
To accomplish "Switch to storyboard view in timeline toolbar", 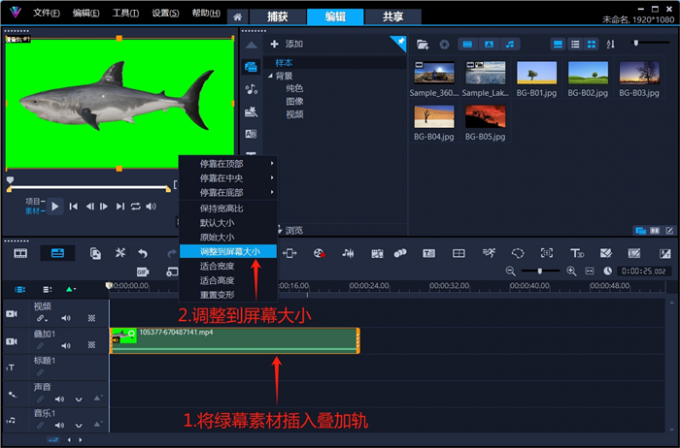I will [x=20, y=253].
